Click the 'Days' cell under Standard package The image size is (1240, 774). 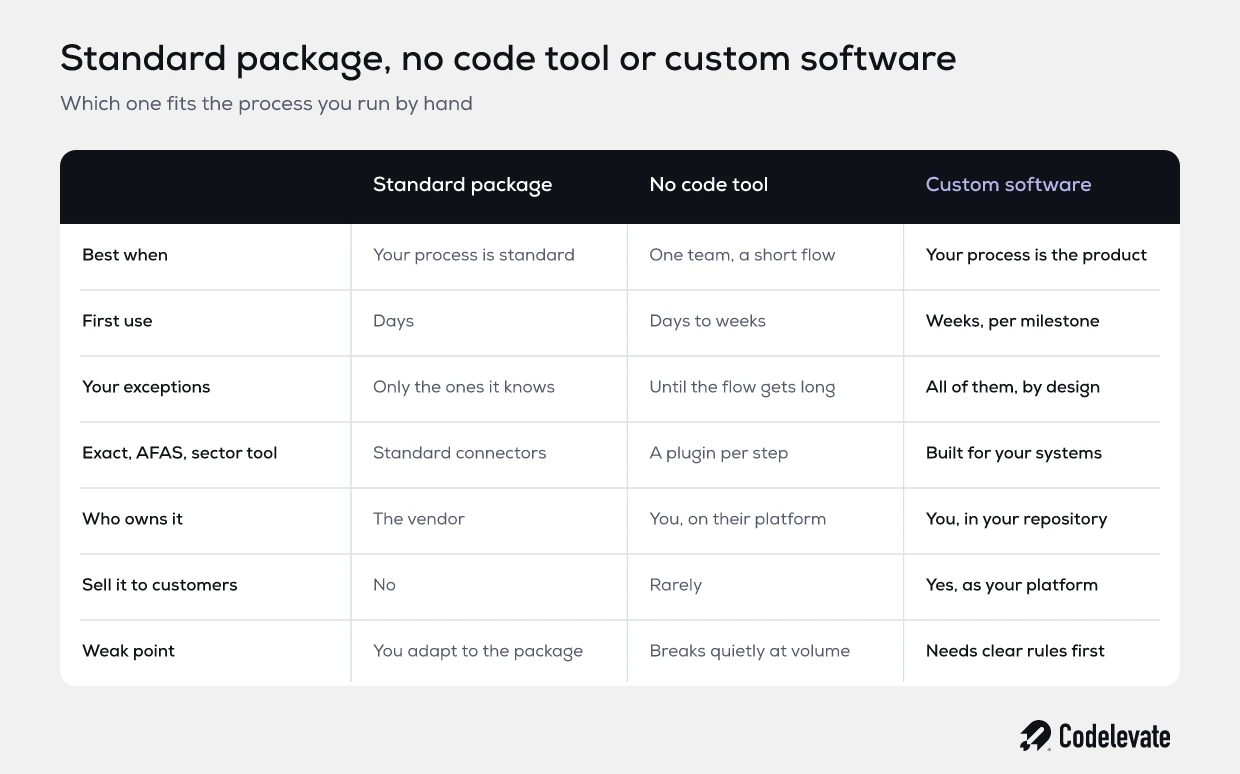tap(393, 321)
